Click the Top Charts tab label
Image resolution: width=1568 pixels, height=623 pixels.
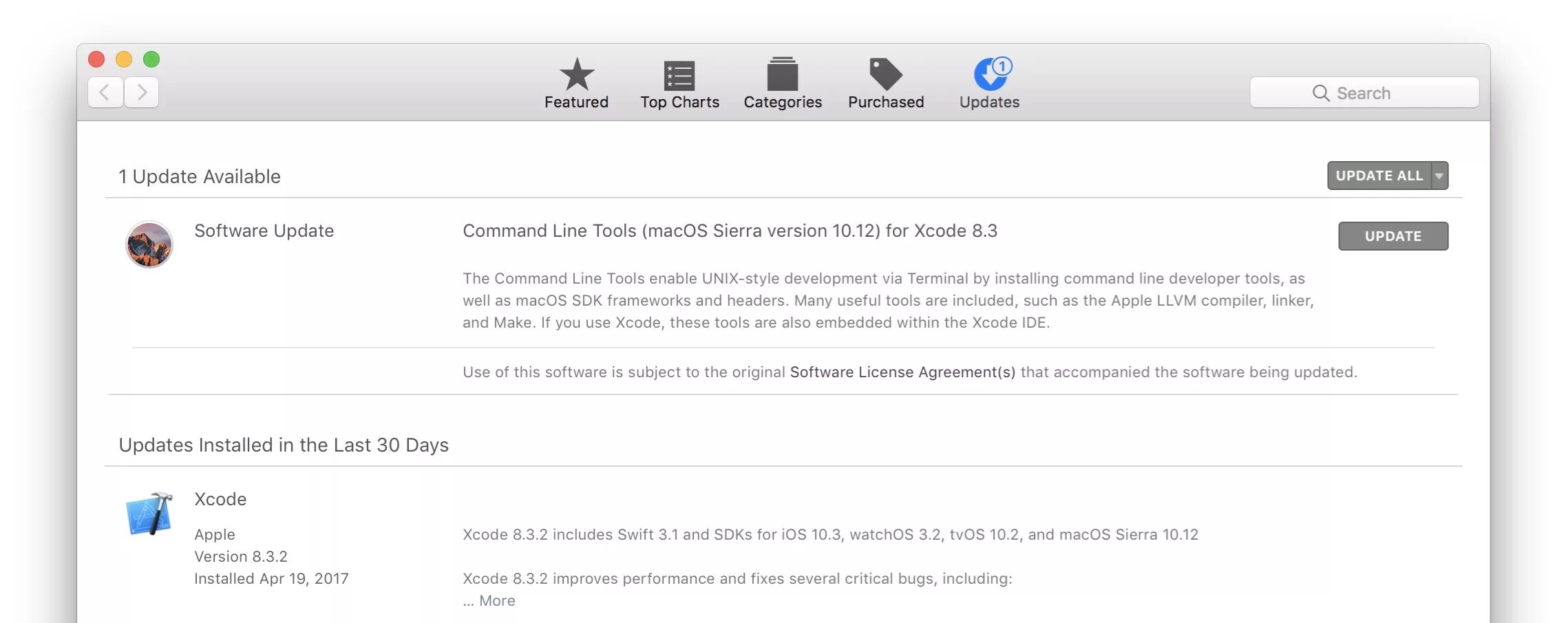tap(679, 102)
